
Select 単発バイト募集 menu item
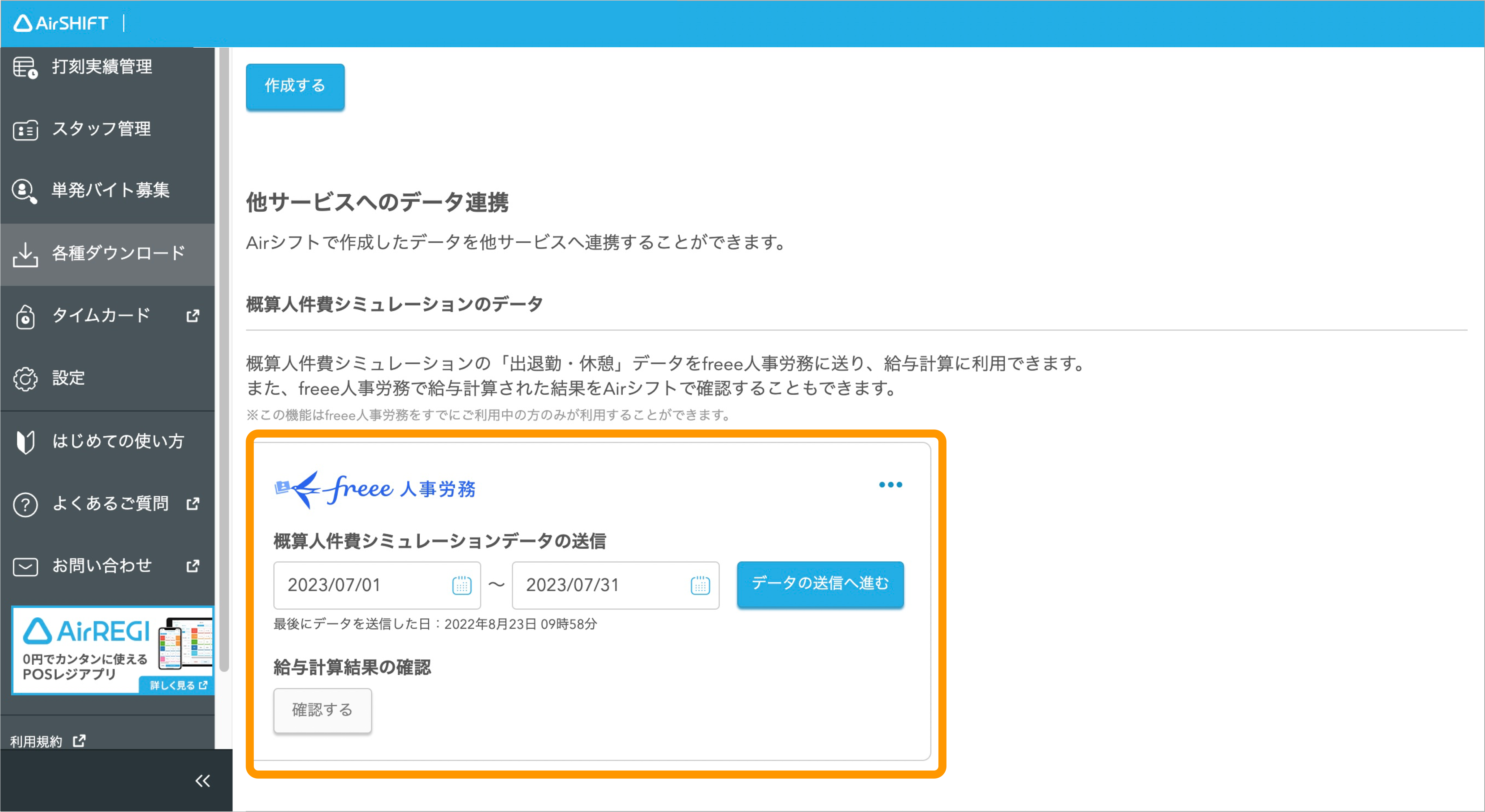(x=107, y=191)
